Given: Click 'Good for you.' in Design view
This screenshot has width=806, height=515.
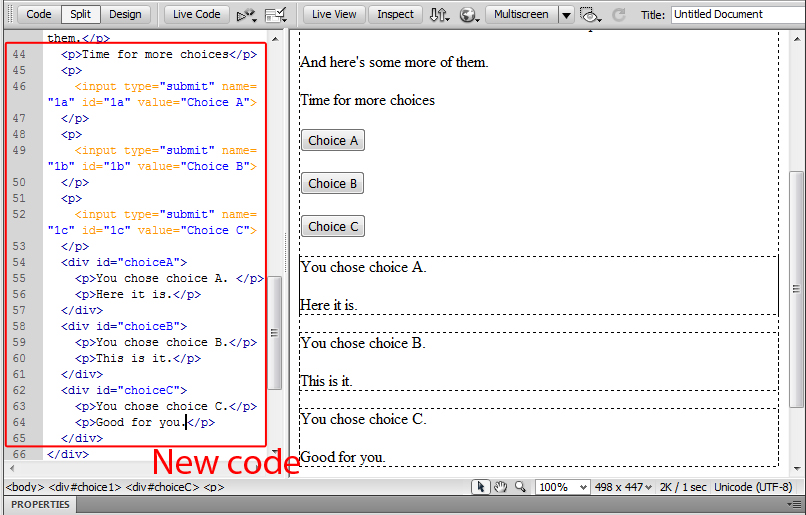Looking at the screenshot, I should (342, 457).
